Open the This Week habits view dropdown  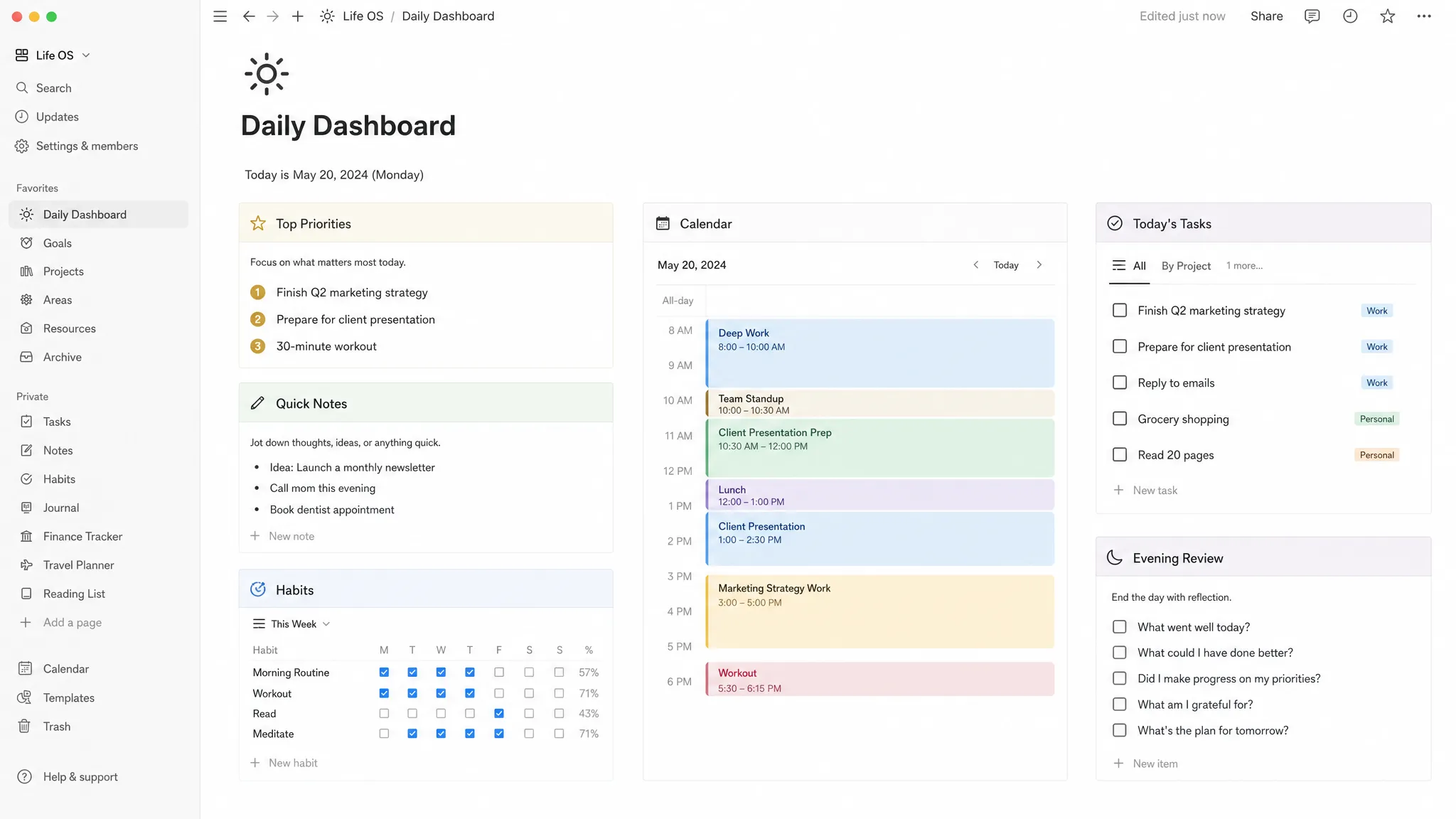click(x=291, y=624)
